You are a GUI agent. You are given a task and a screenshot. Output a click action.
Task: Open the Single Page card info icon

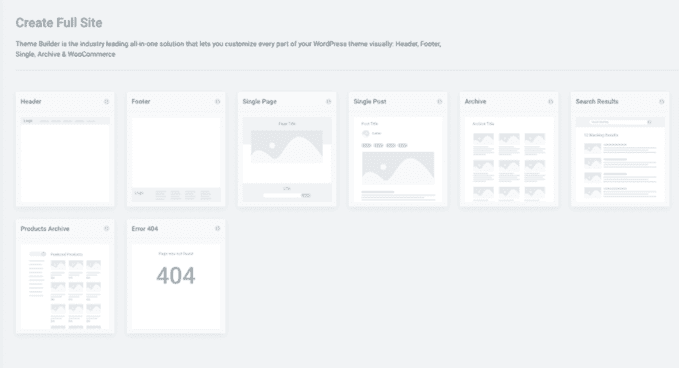tap(329, 102)
